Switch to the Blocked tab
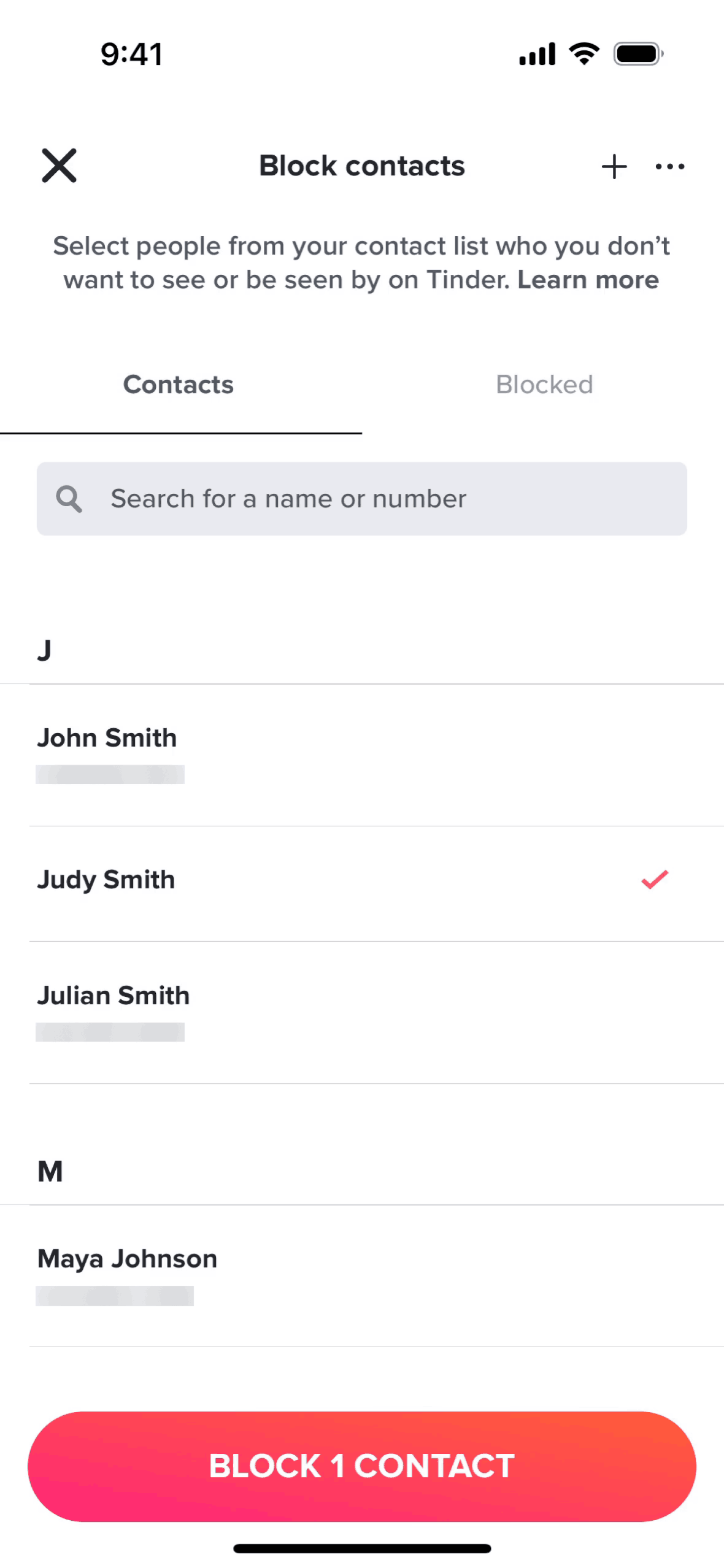This screenshot has height=1568, width=724. pos(544,385)
